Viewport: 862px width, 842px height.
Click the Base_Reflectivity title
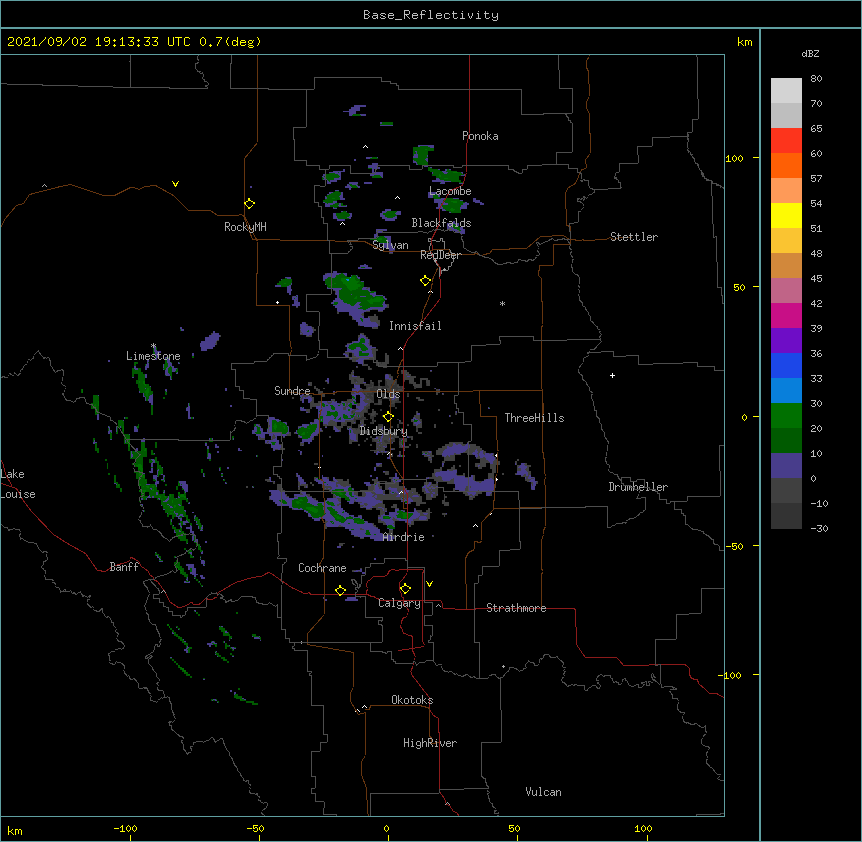[x=431, y=15]
